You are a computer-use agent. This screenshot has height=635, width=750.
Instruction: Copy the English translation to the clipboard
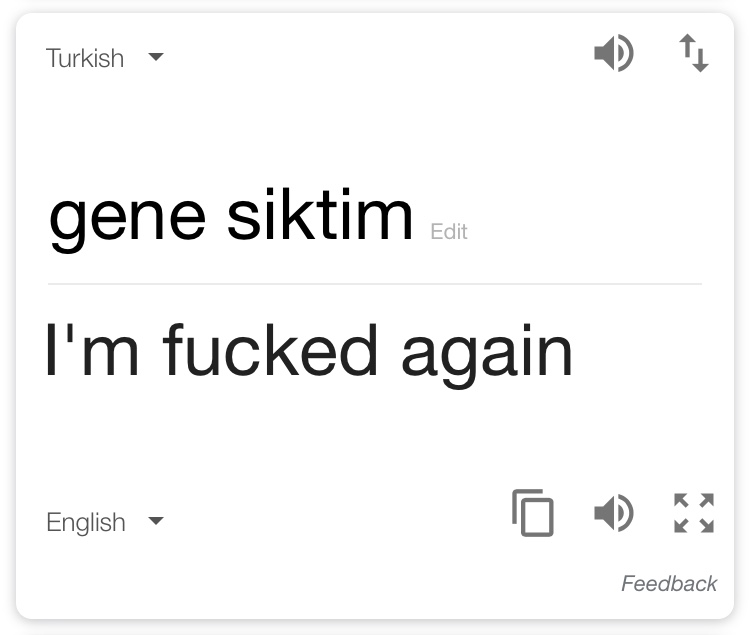533,513
